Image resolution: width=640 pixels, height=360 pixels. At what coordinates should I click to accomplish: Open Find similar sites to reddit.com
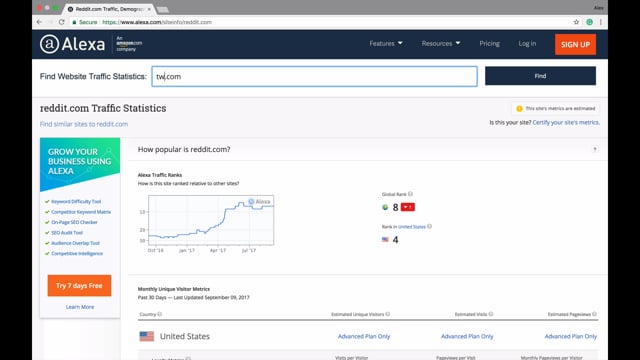pos(84,124)
